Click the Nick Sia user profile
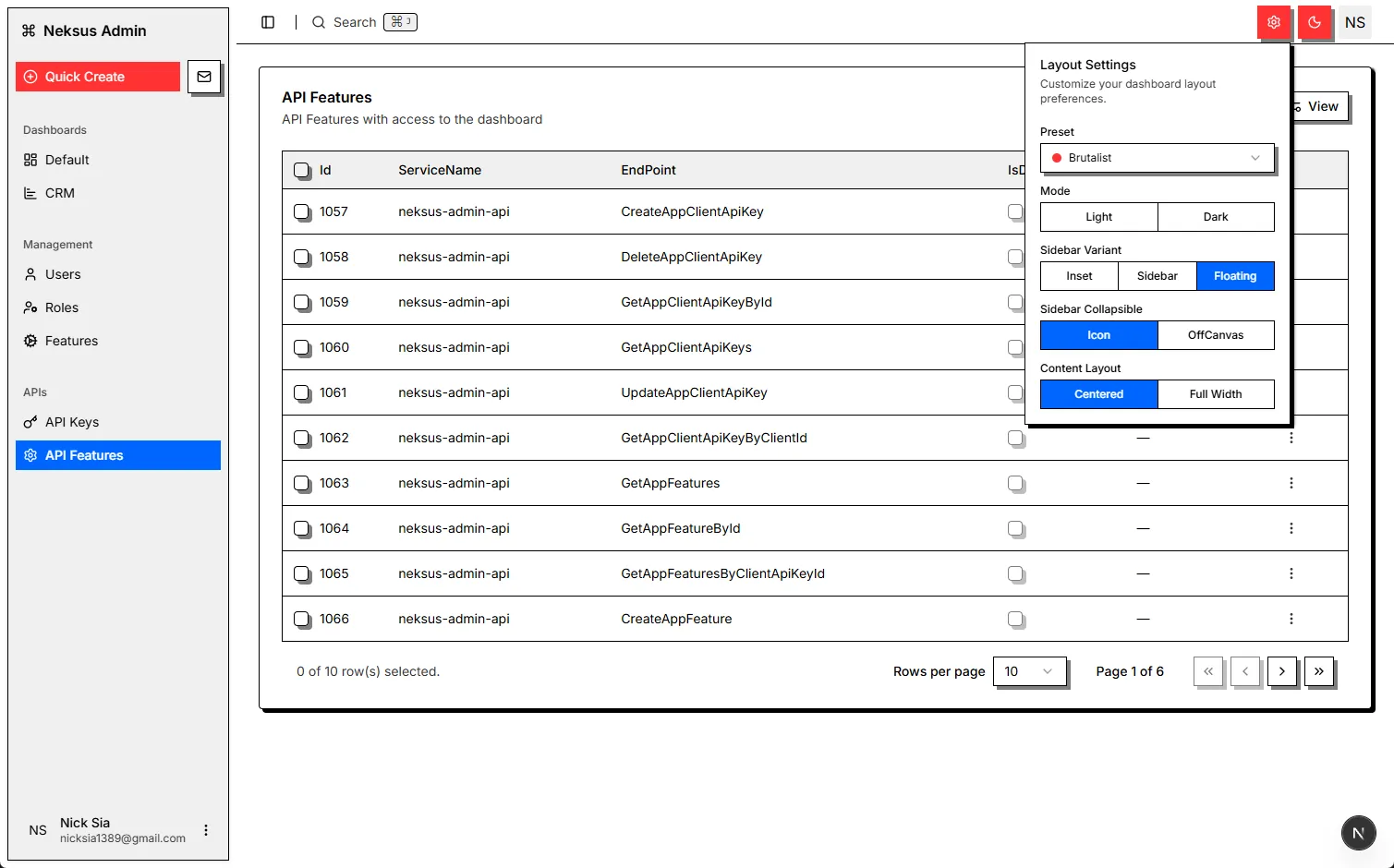This screenshot has height=868, width=1394. [118, 830]
